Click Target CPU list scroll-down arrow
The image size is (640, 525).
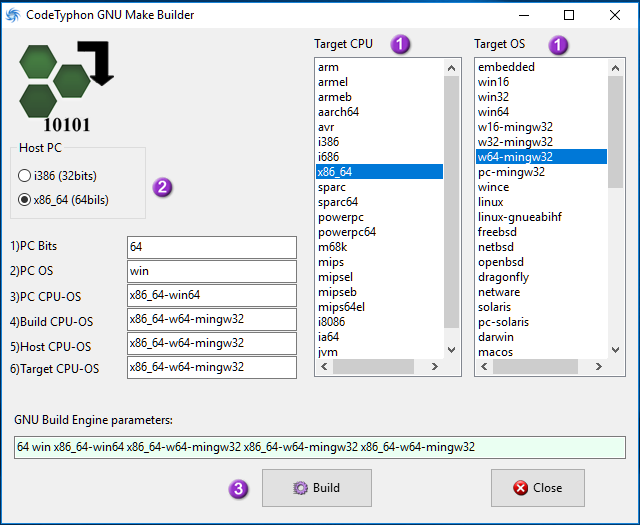[x=451, y=350]
